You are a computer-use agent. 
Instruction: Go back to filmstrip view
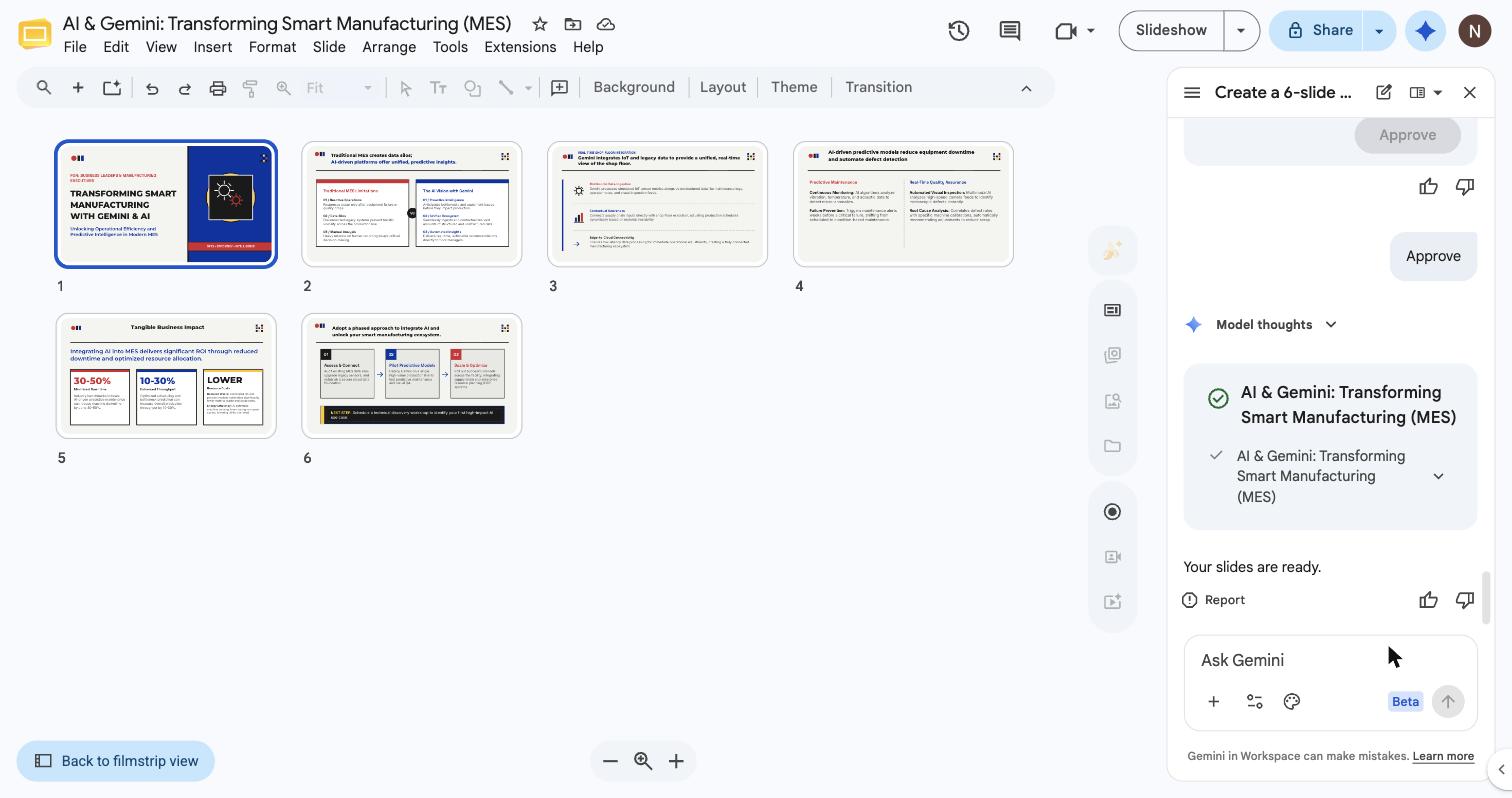[x=116, y=762]
